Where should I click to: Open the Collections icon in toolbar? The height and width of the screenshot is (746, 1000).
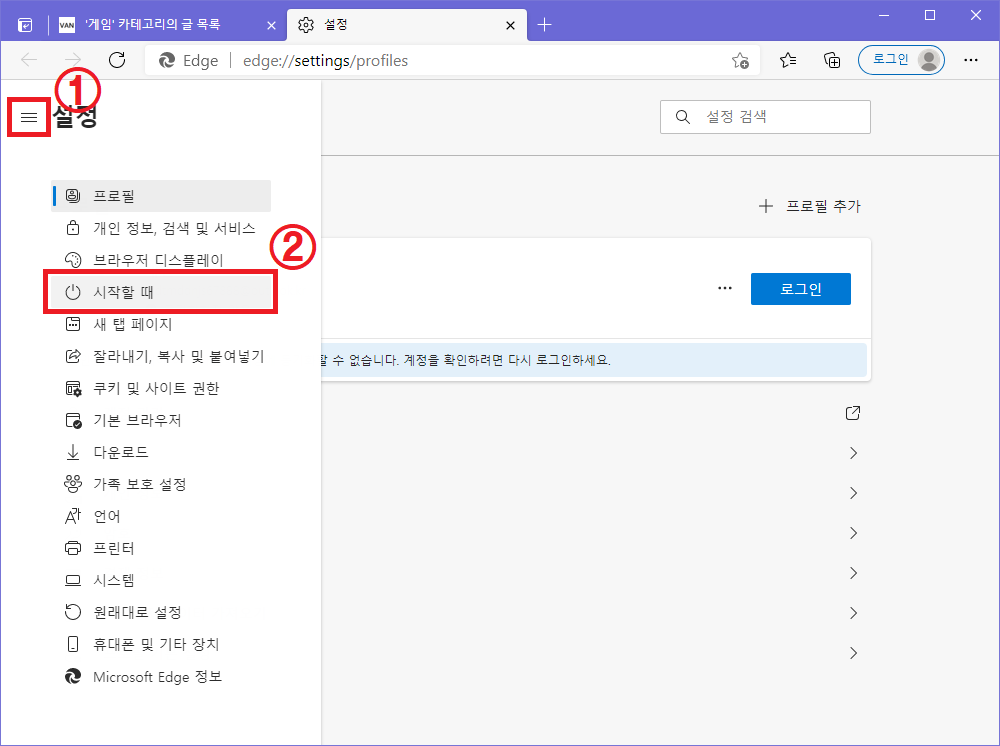click(832, 60)
